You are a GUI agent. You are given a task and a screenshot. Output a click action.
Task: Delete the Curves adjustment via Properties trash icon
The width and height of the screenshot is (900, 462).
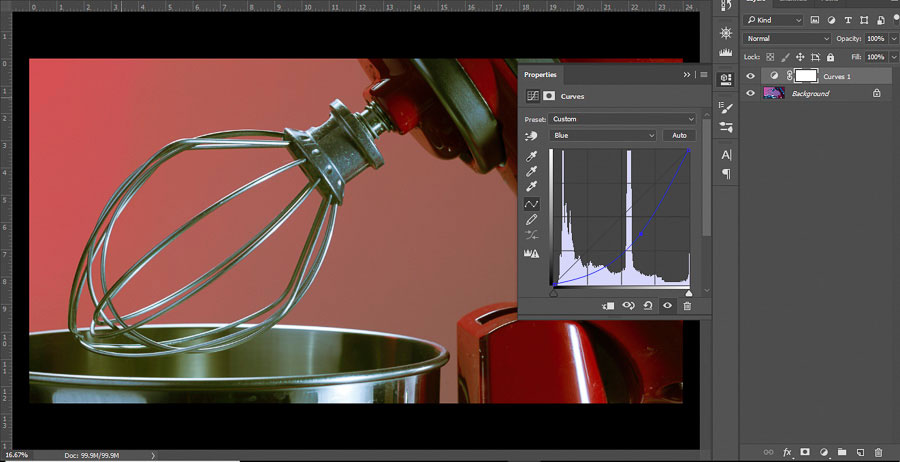click(x=687, y=306)
